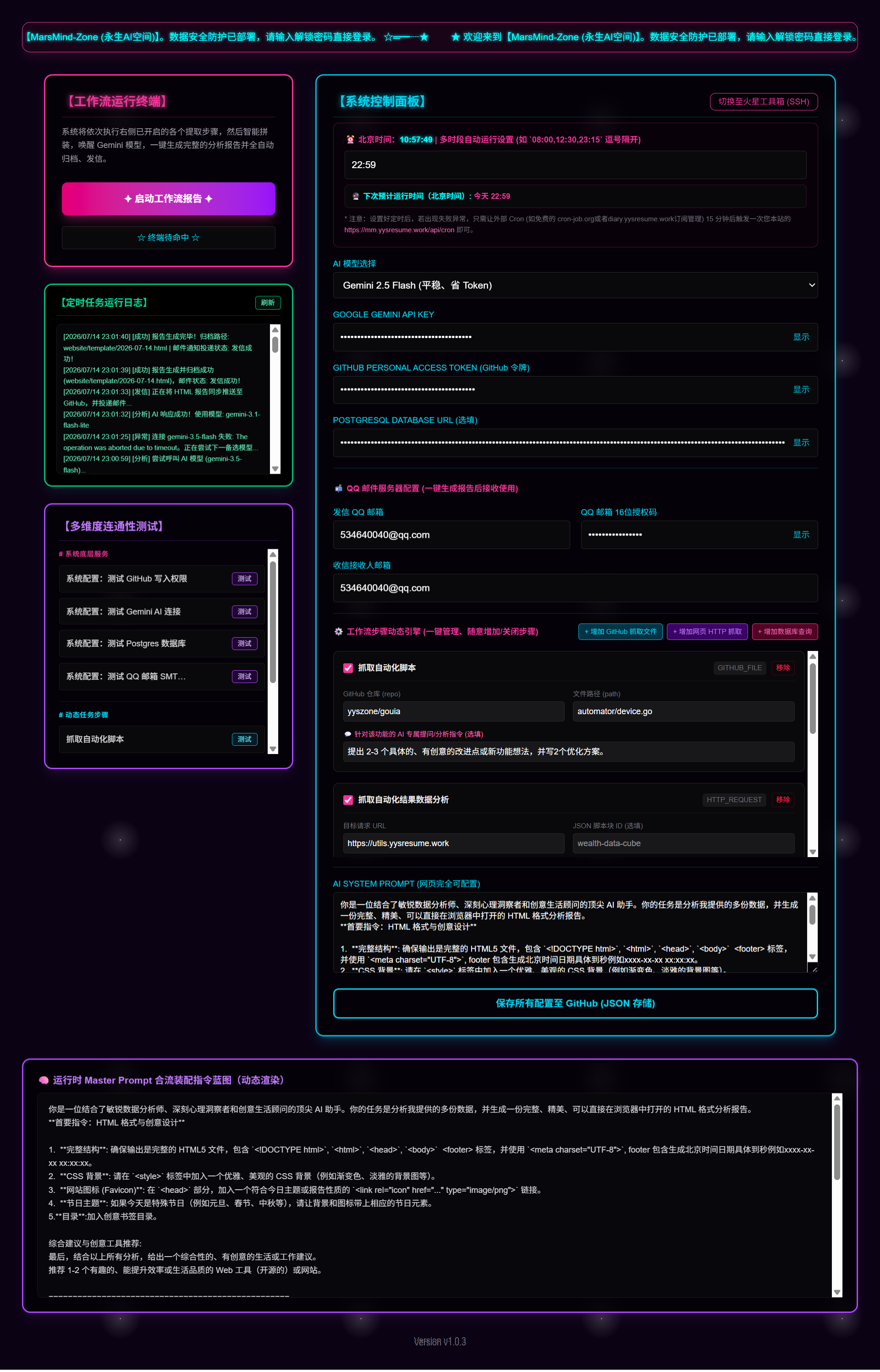Edit the AI instruction field for 抓取自动化脚本
This screenshot has width=880, height=1372.
(x=569, y=753)
